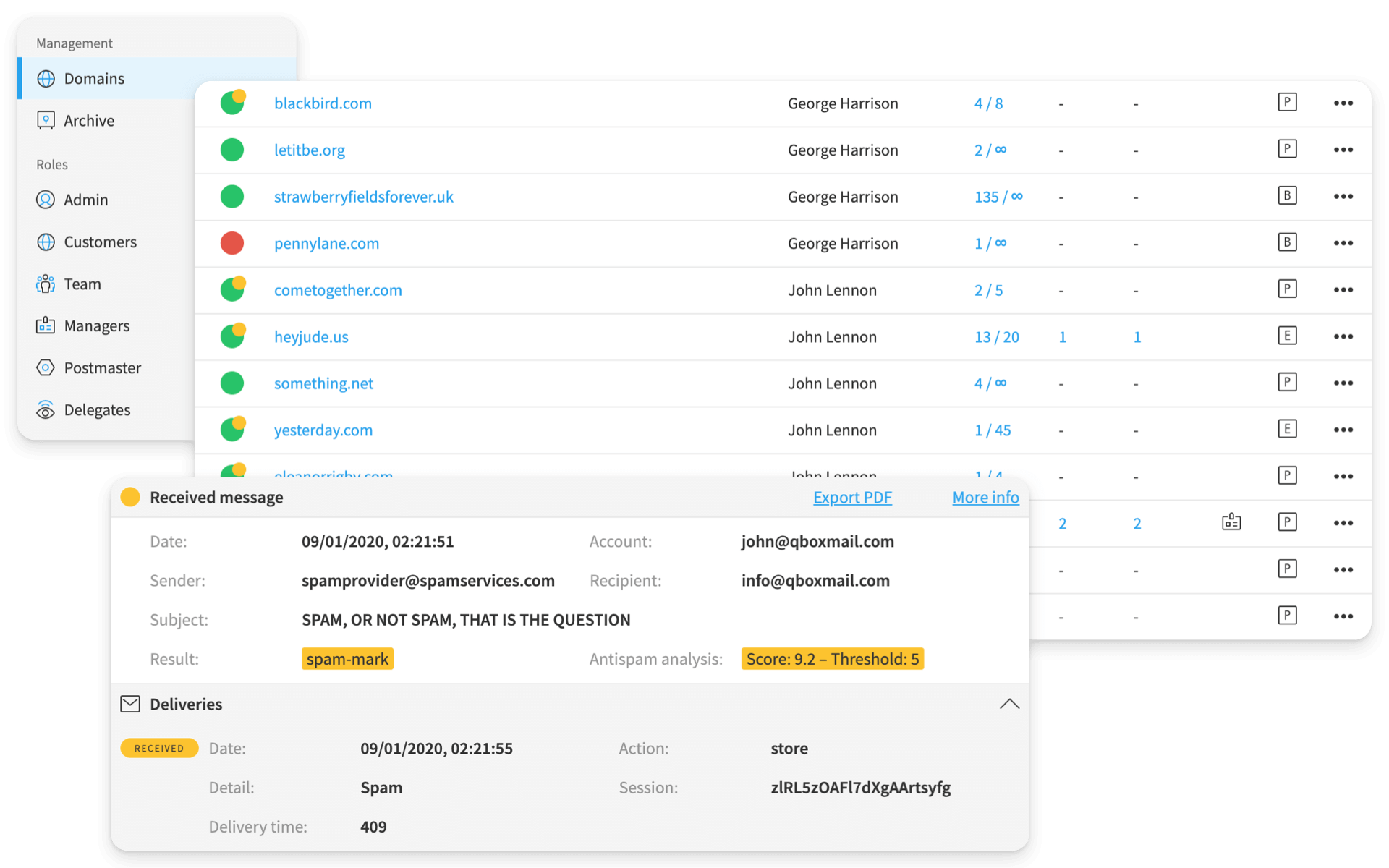Viewport: 1389px width, 868px height.
Task: Select the Domains globe icon
Action: point(46,78)
